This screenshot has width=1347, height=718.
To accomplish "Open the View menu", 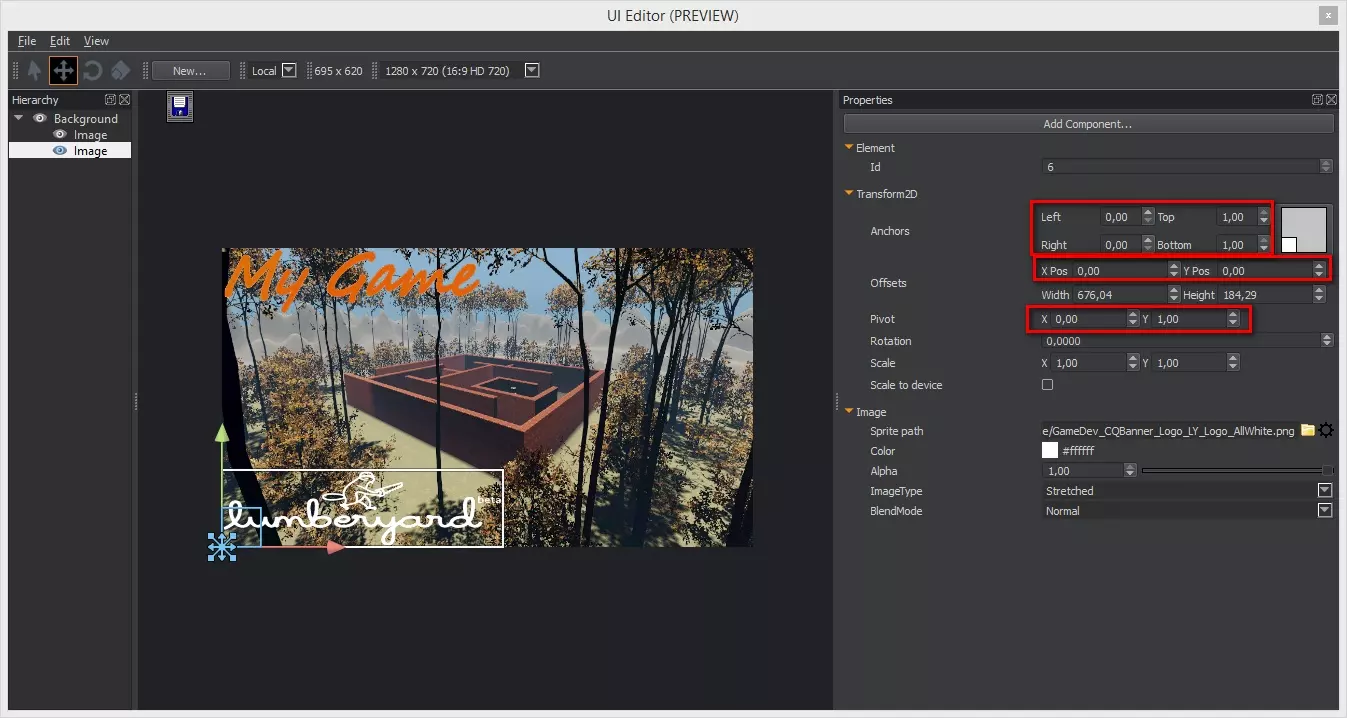I will tap(96, 41).
